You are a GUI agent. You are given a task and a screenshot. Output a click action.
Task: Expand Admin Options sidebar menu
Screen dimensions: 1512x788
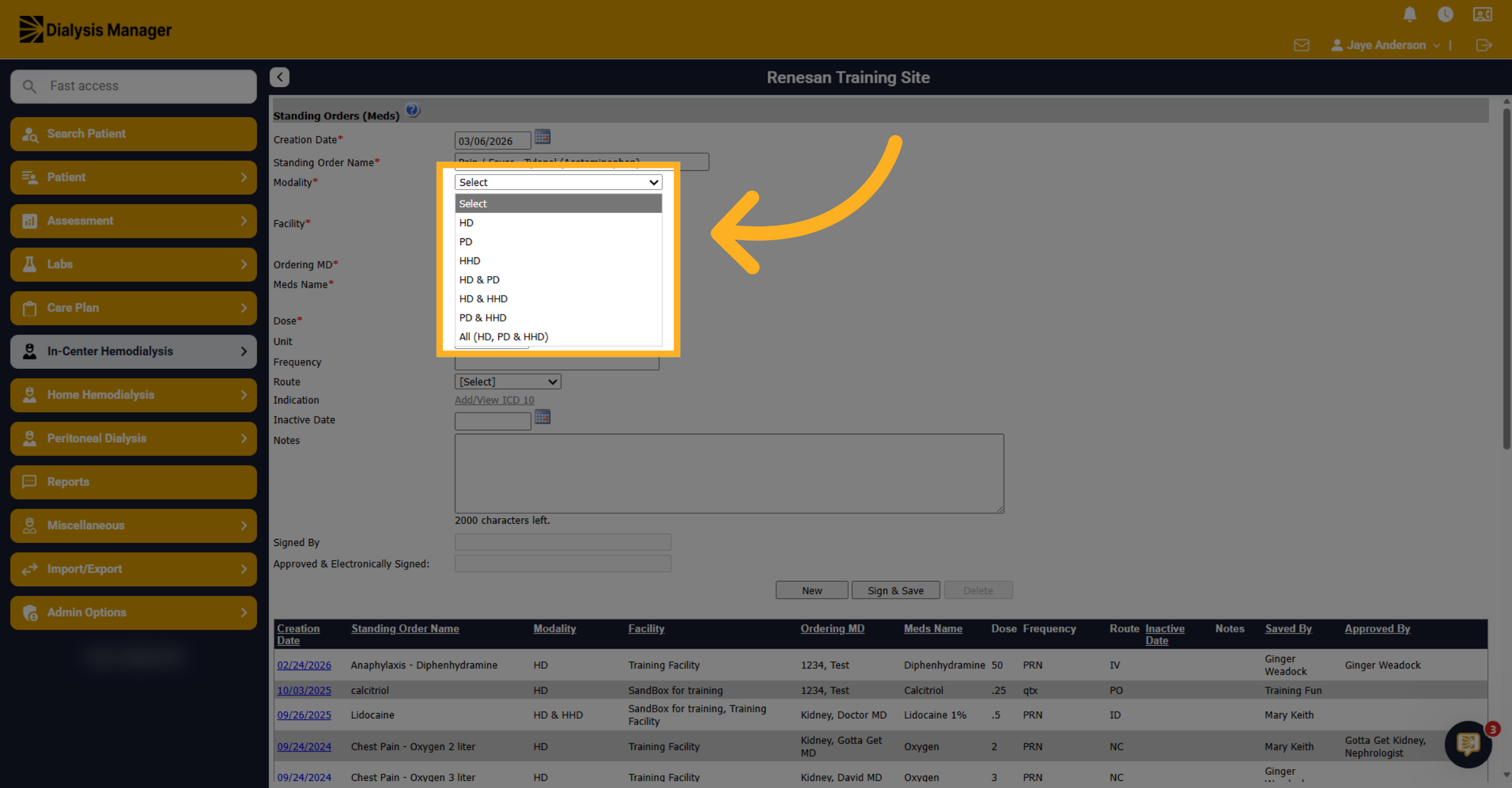click(x=134, y=612)
